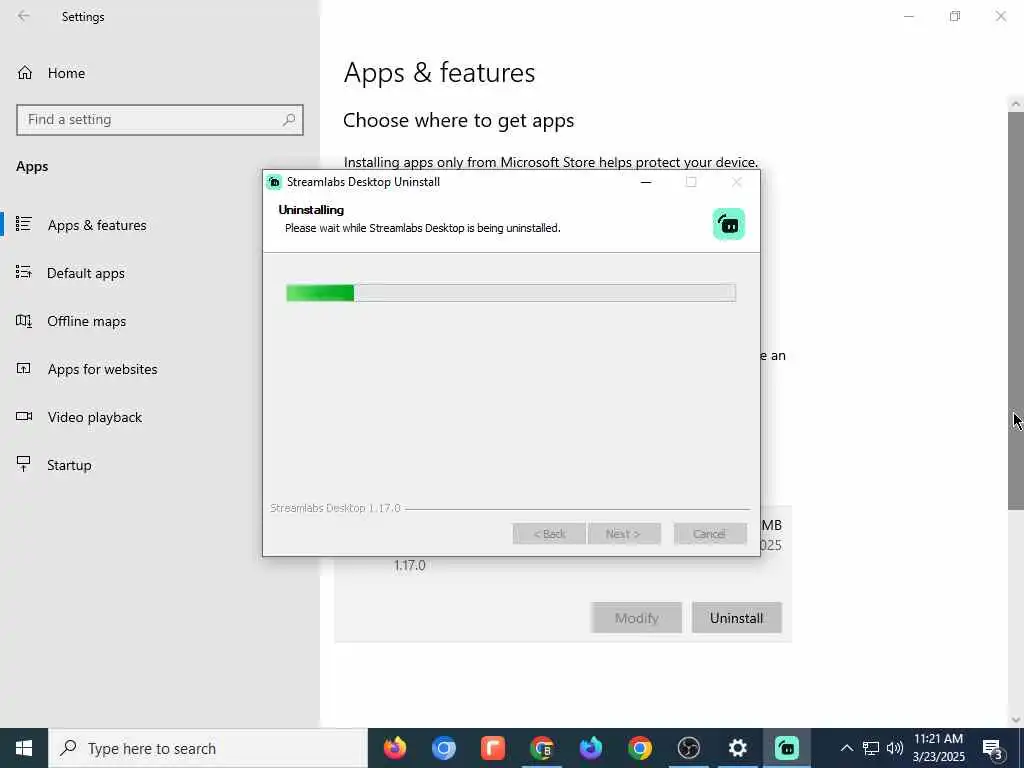
Task: Click Cancel in the uninstaller dialog
Action: (710, 534)
